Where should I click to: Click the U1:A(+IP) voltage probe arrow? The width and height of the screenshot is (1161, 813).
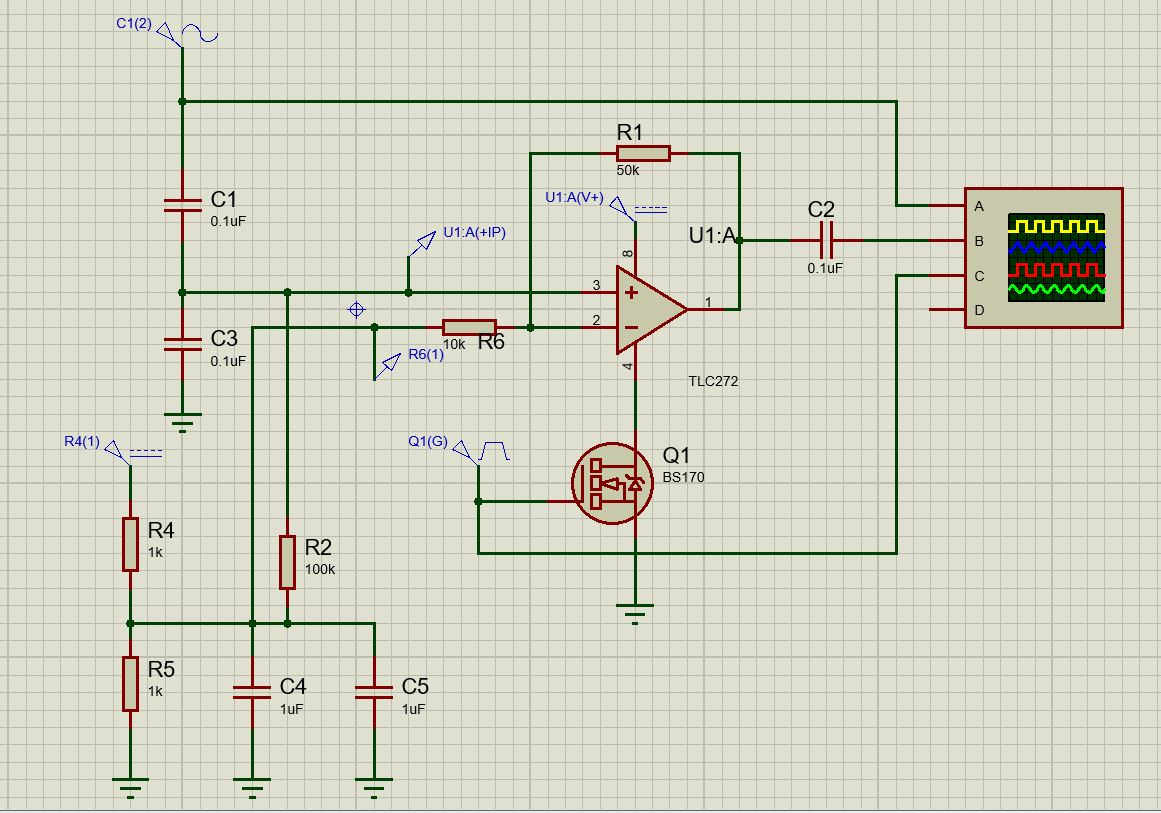(x=424, y=243)
